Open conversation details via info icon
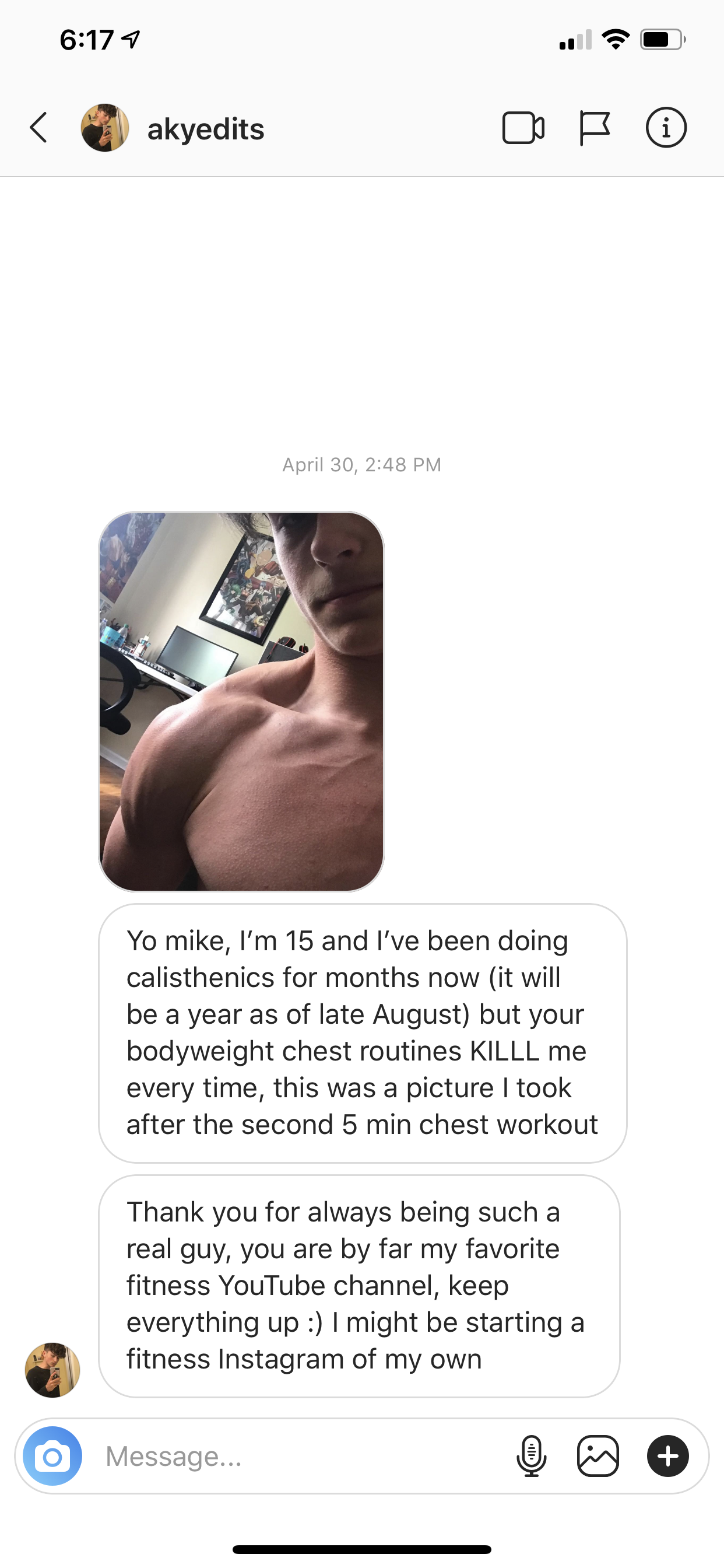The image size is (724, 1568). point(666,128)
